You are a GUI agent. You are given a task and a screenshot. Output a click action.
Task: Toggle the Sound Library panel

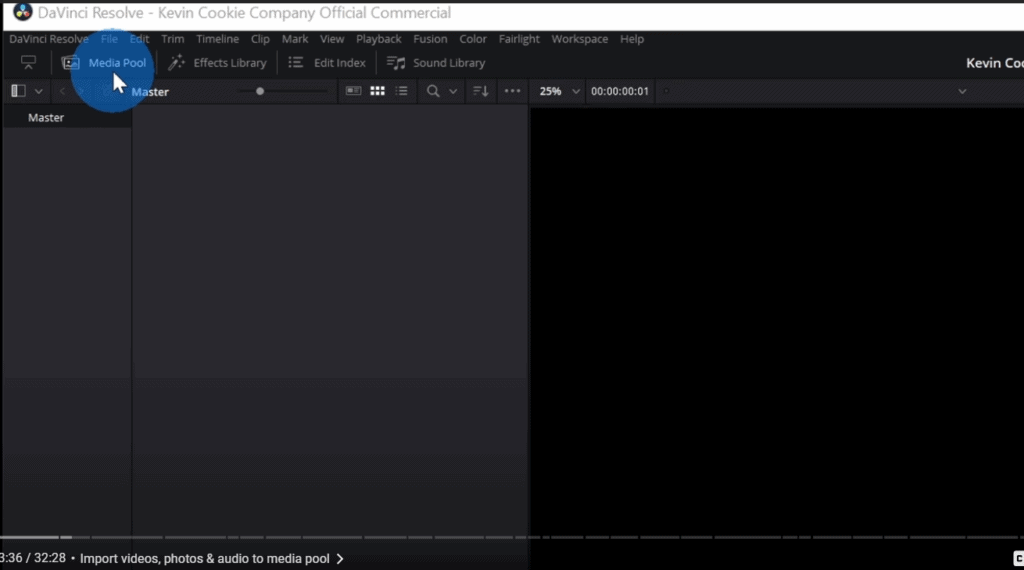[x=436, y=63]
